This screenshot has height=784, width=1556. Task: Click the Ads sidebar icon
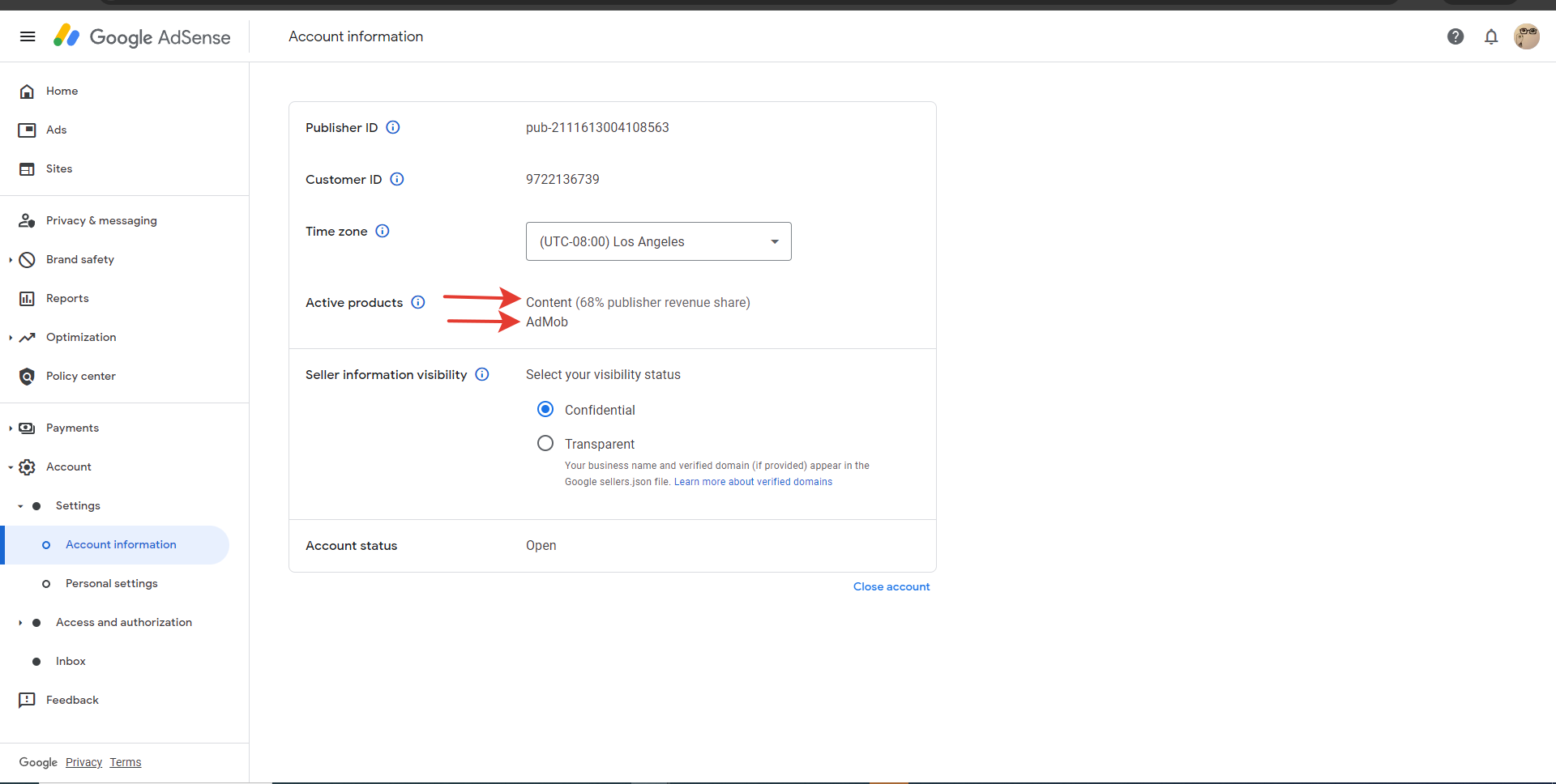click(27, 130)
